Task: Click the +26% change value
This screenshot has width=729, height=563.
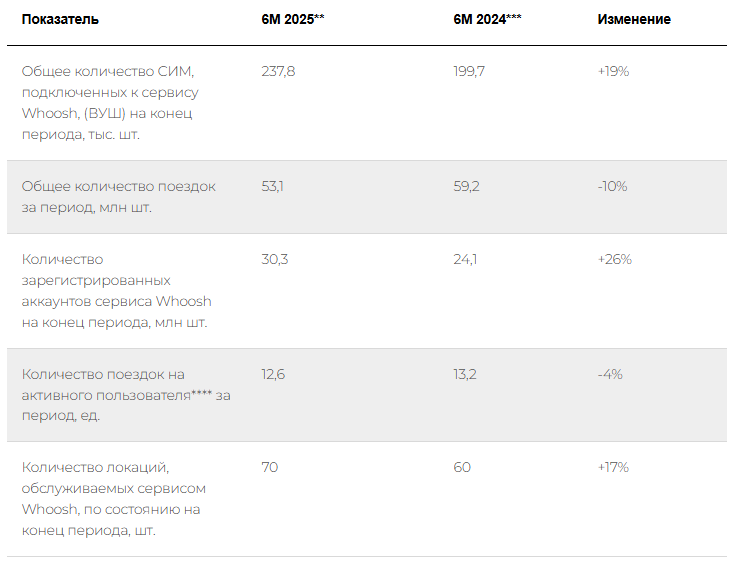Action: pyautogui.click(x=615, y=259)
